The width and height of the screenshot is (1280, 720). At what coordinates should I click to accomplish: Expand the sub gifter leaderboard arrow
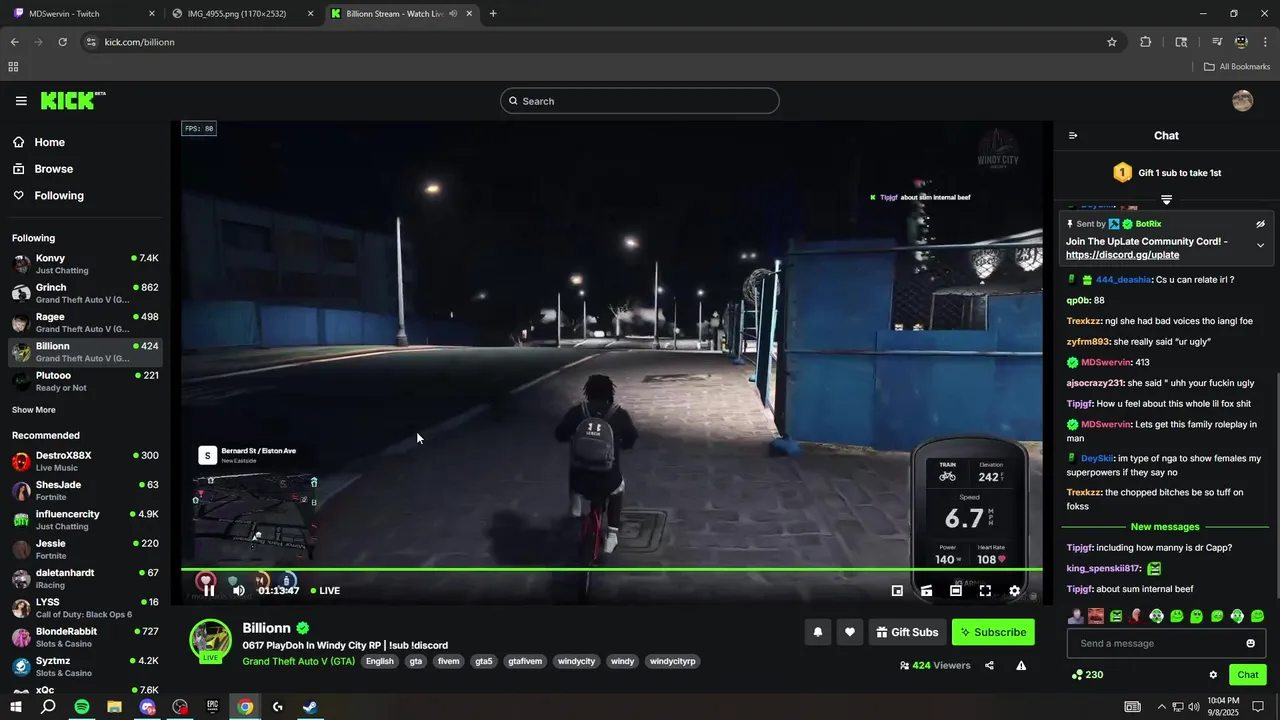pos(1166,200)
